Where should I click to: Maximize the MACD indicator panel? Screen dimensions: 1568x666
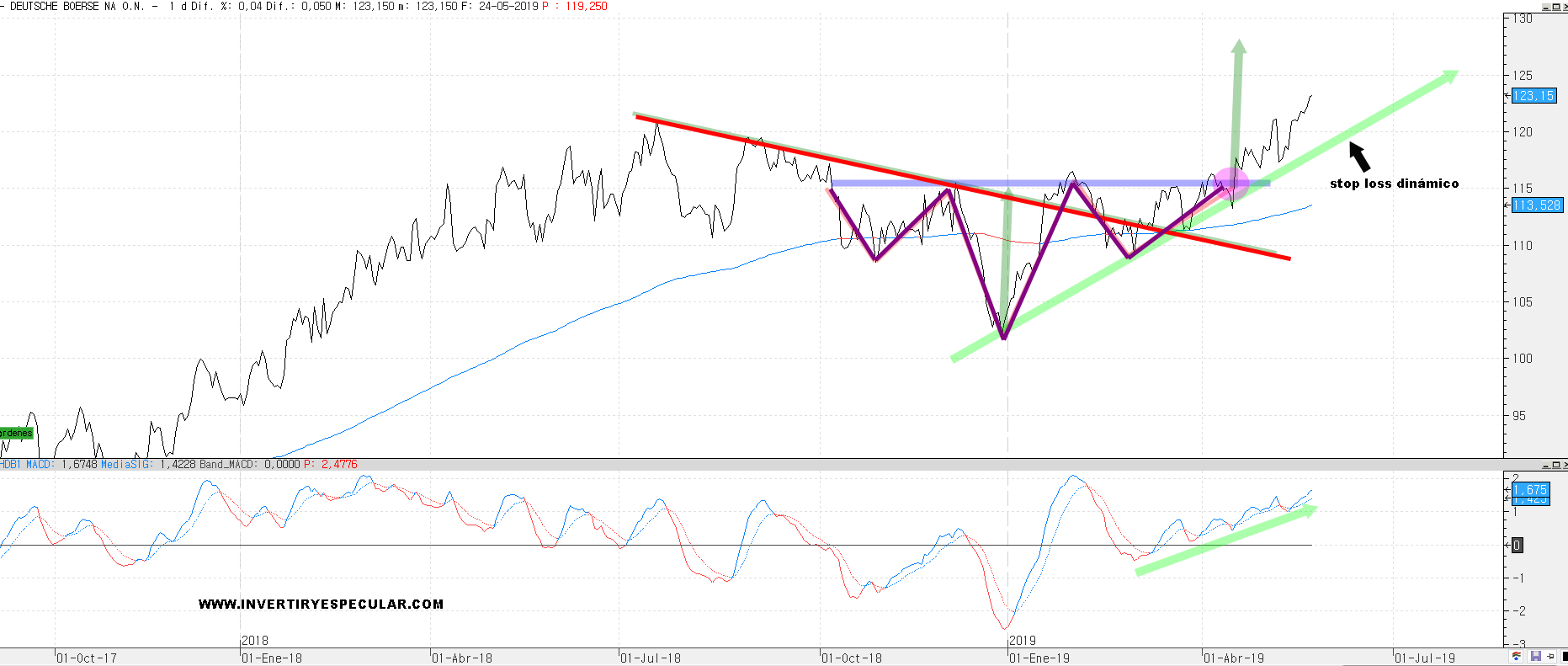click(1555, 465)
